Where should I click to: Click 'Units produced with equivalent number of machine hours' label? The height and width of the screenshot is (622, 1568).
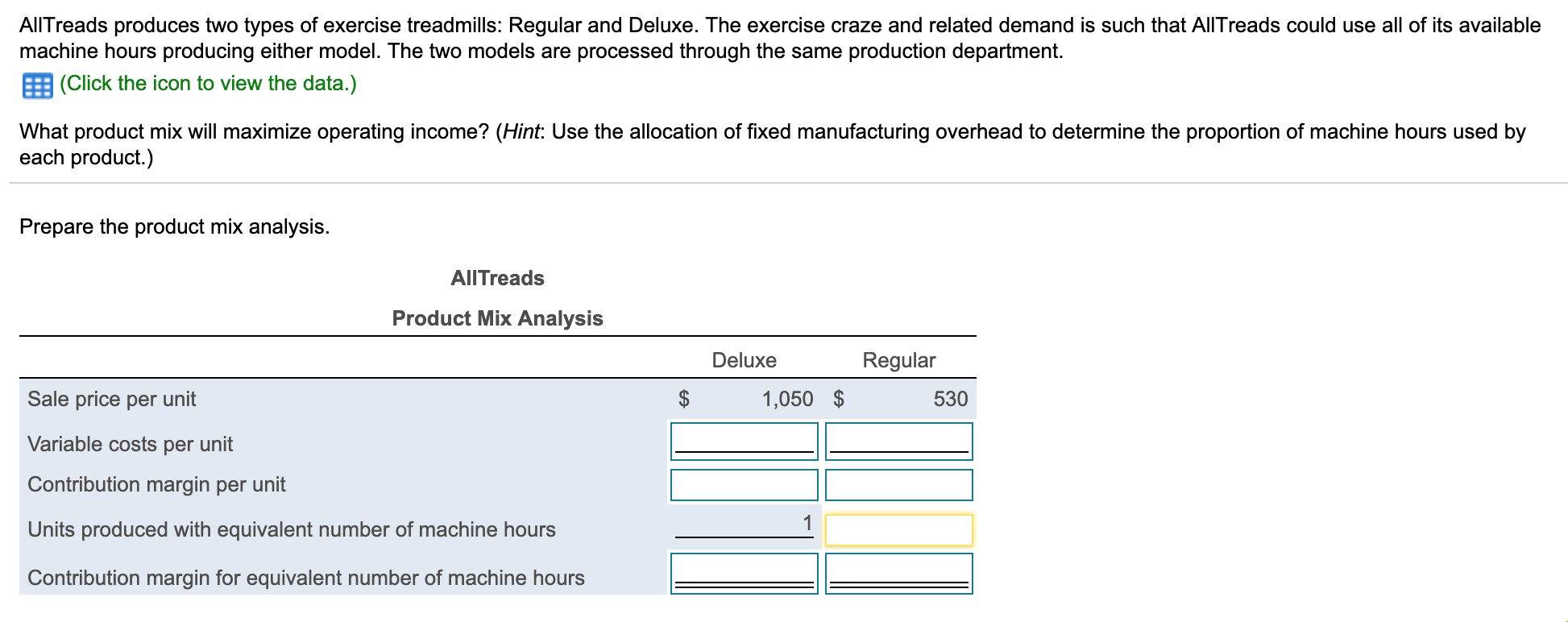[292, 529]
